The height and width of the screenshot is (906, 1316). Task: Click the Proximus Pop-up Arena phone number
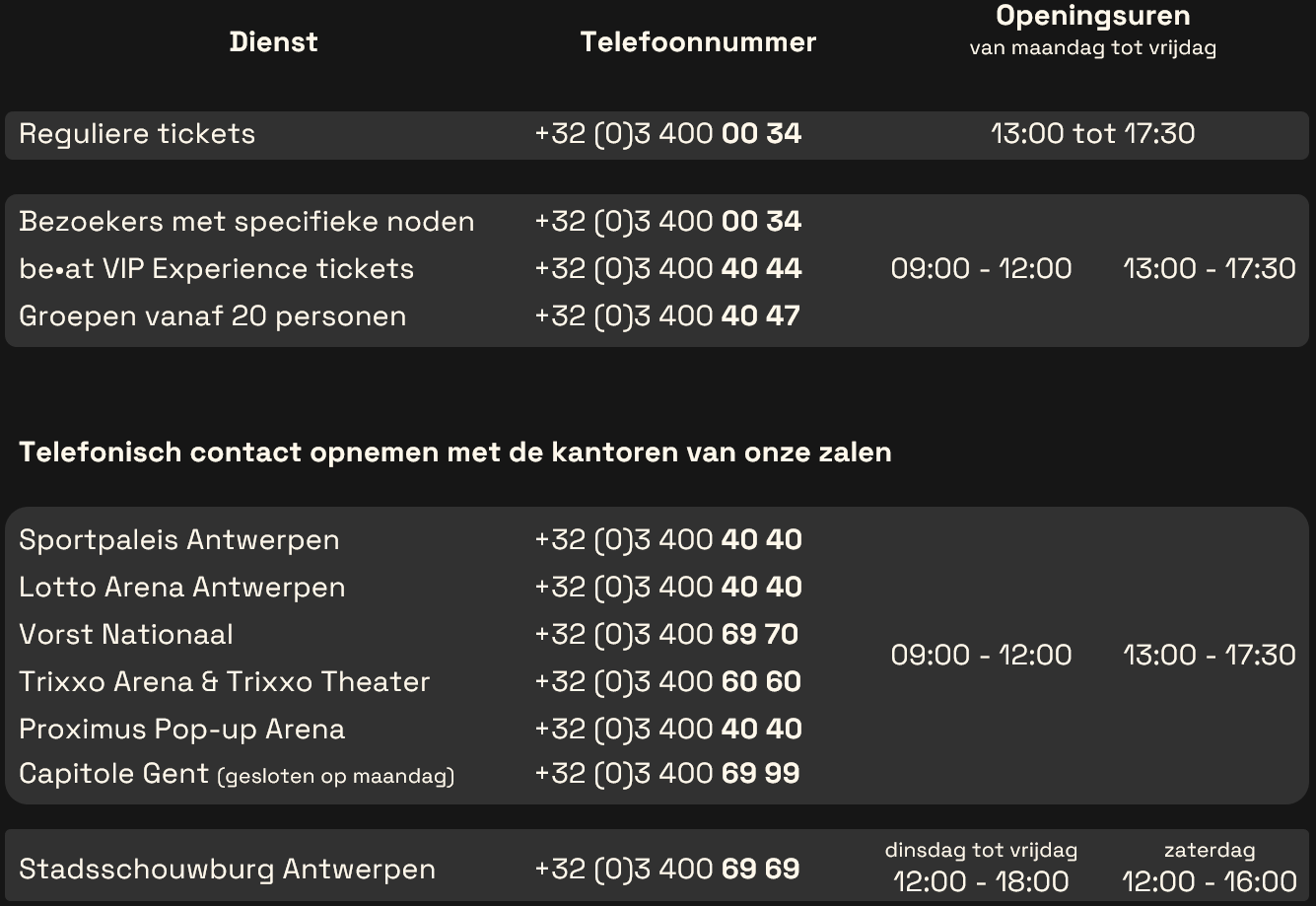(667, 730)
